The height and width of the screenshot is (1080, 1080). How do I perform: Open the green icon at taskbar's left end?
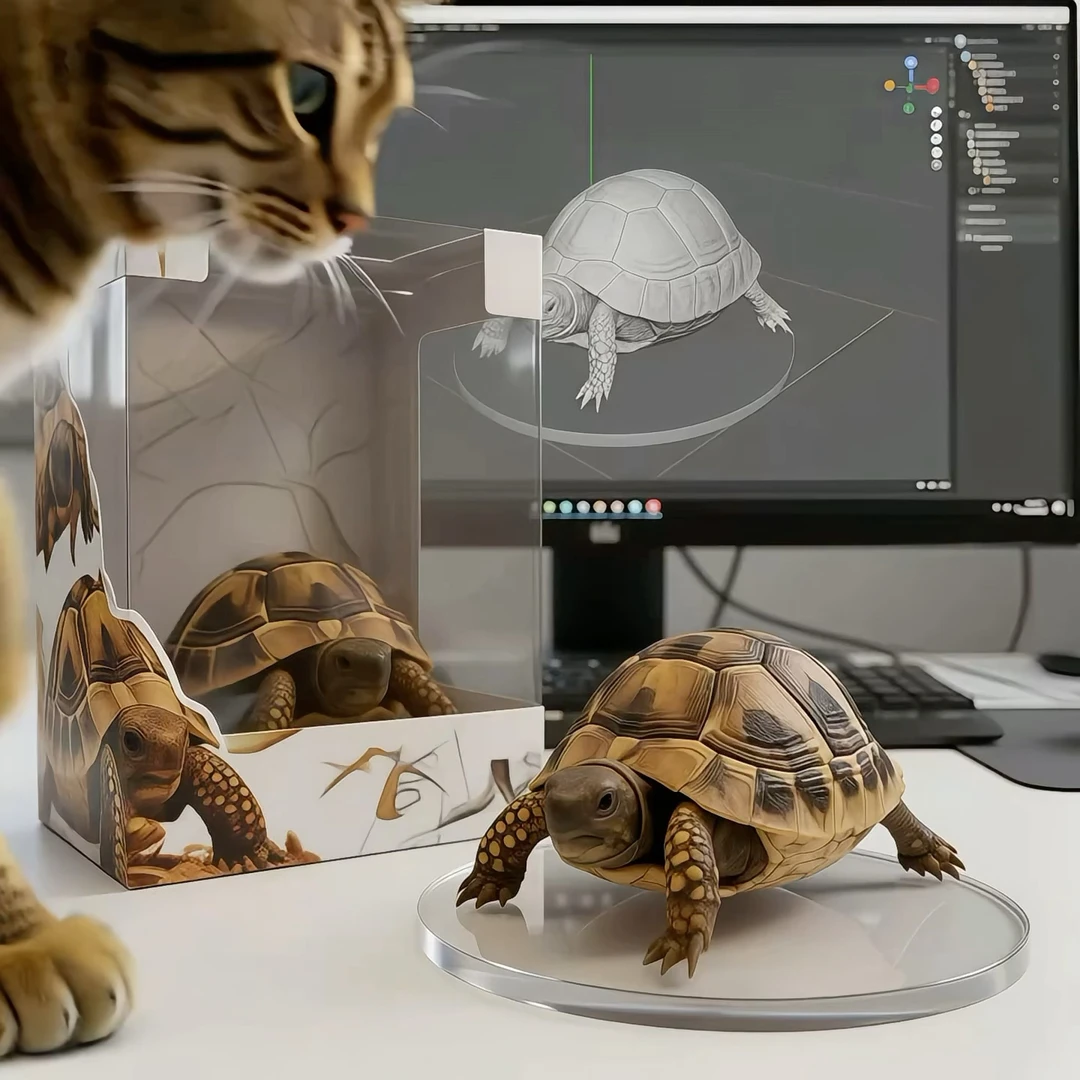click(549, 507)
